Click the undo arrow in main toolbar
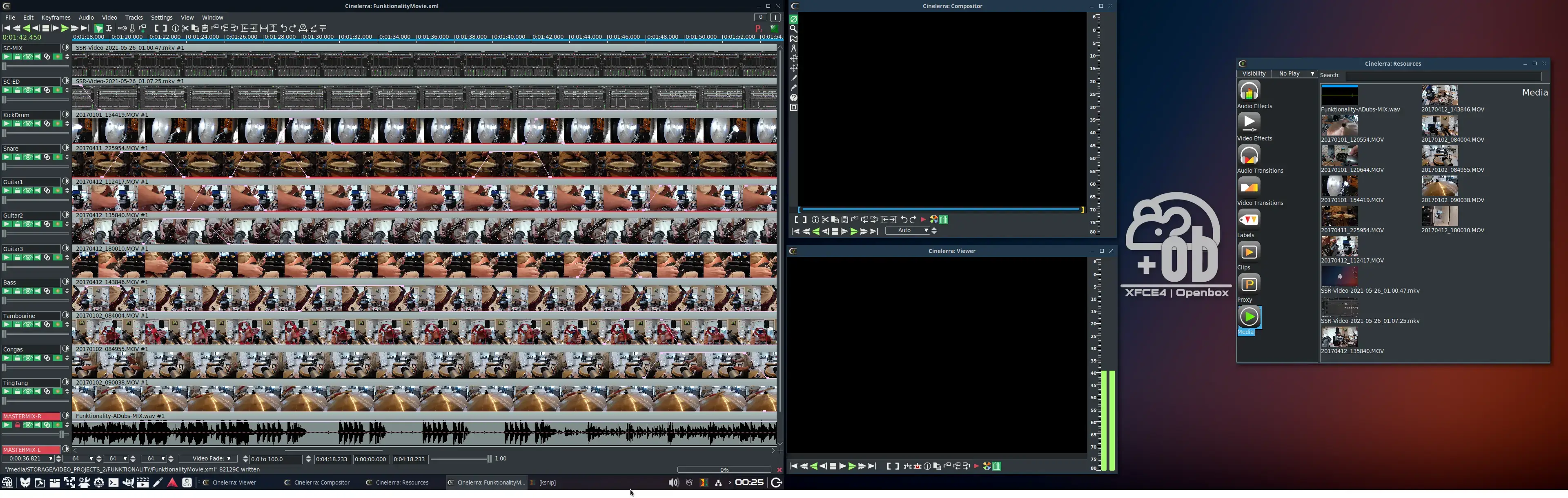The width and height of the screenshot is (1568, 498). coord(284,28)
